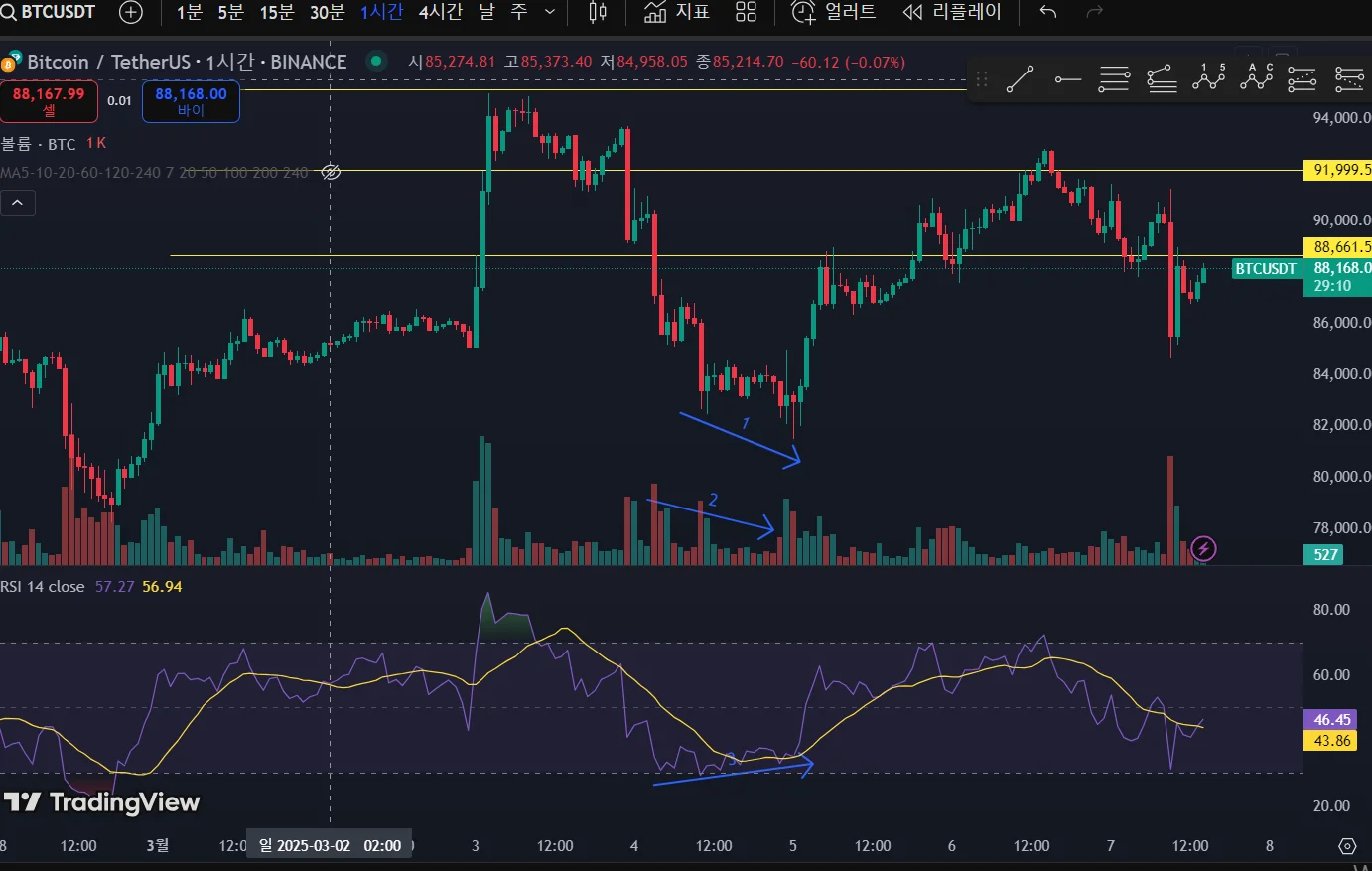The height and width of the screenshot is (871, 1372).
Task: Click the 46.45 RSI value label
Action: [x=1331, y=720]
